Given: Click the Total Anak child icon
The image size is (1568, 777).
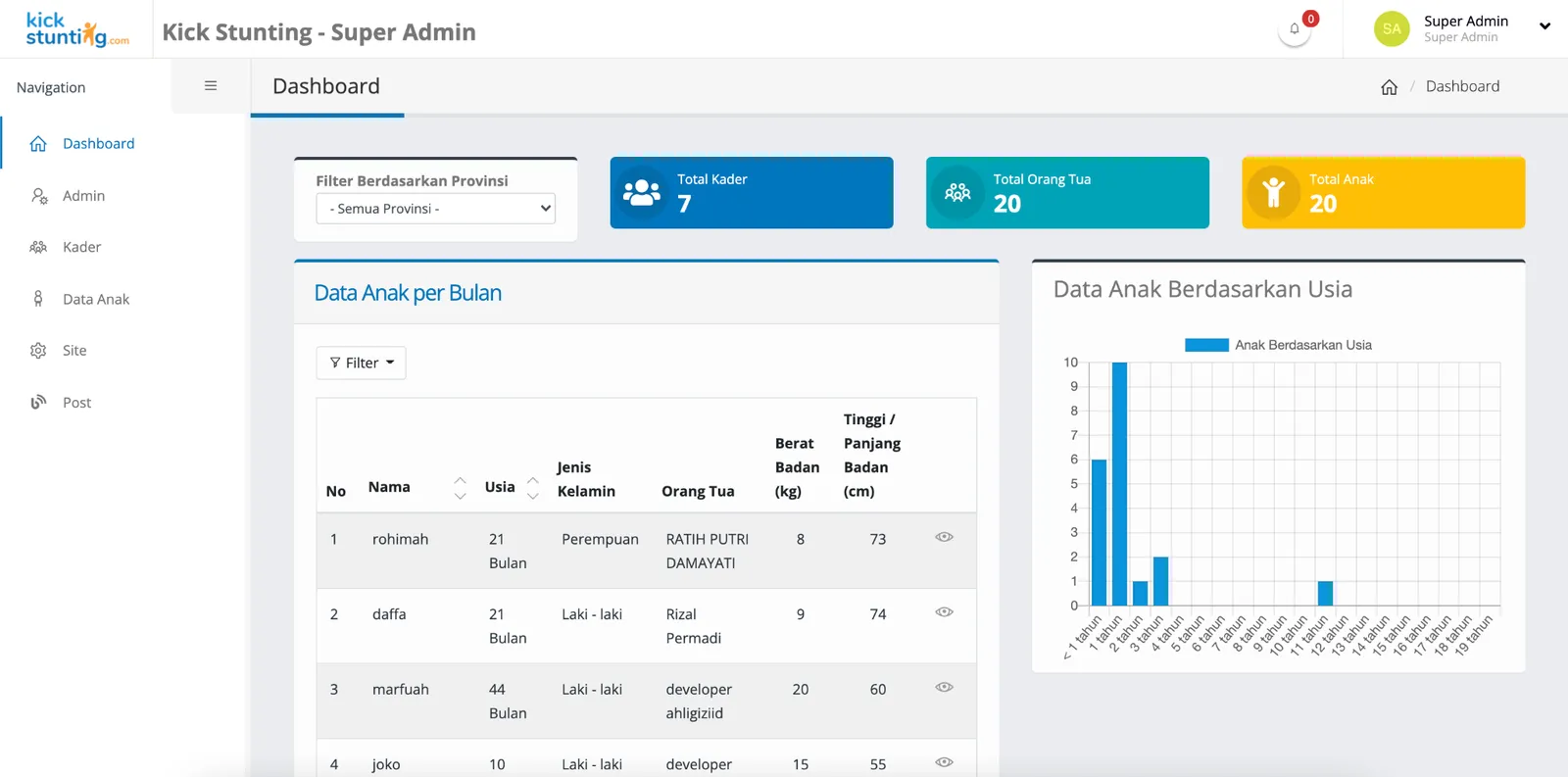Looking at the screenshot, I should tap(1274, 192).
